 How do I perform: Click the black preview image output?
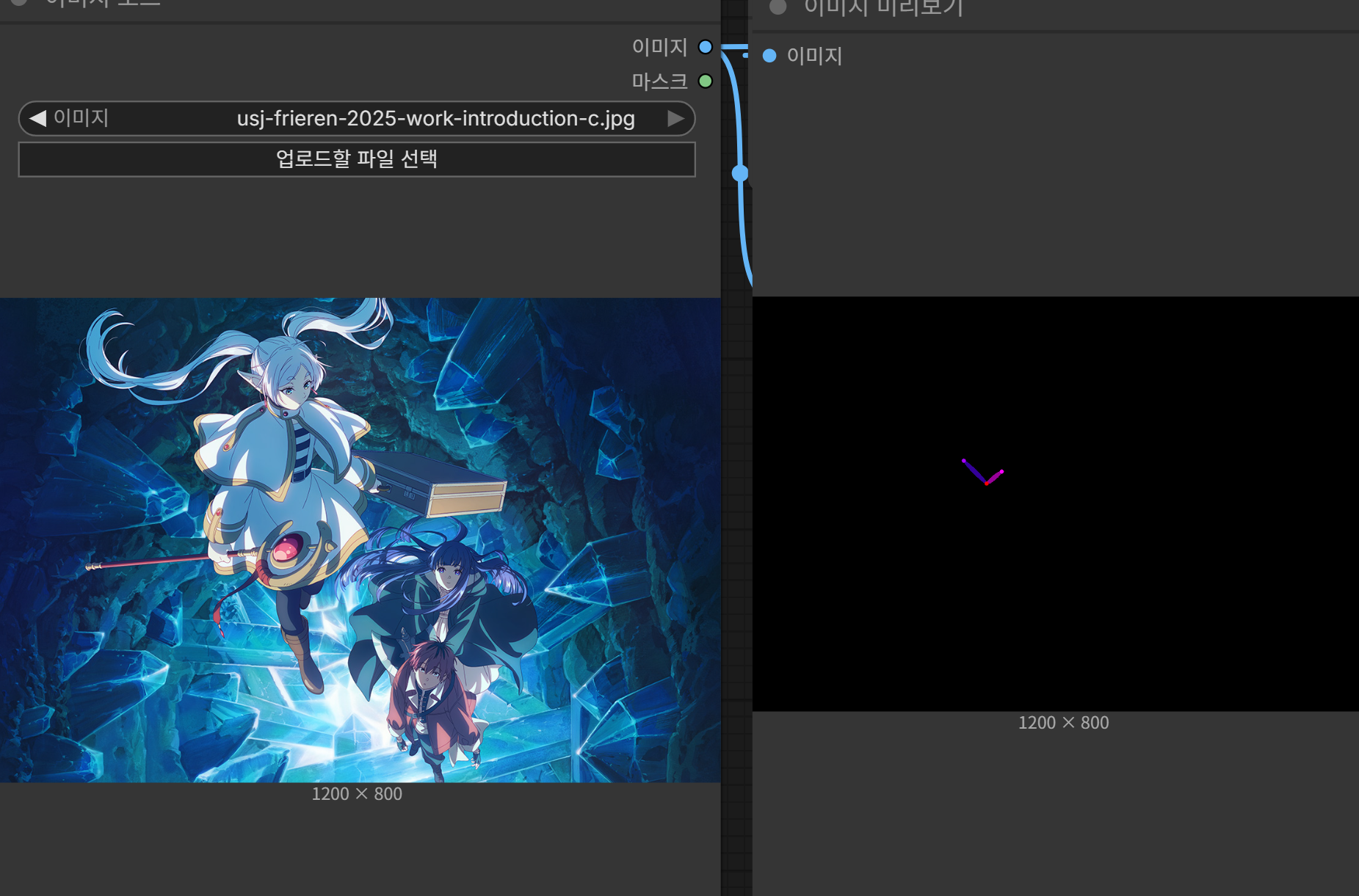pyautogui.click(x=1056, y=503)
